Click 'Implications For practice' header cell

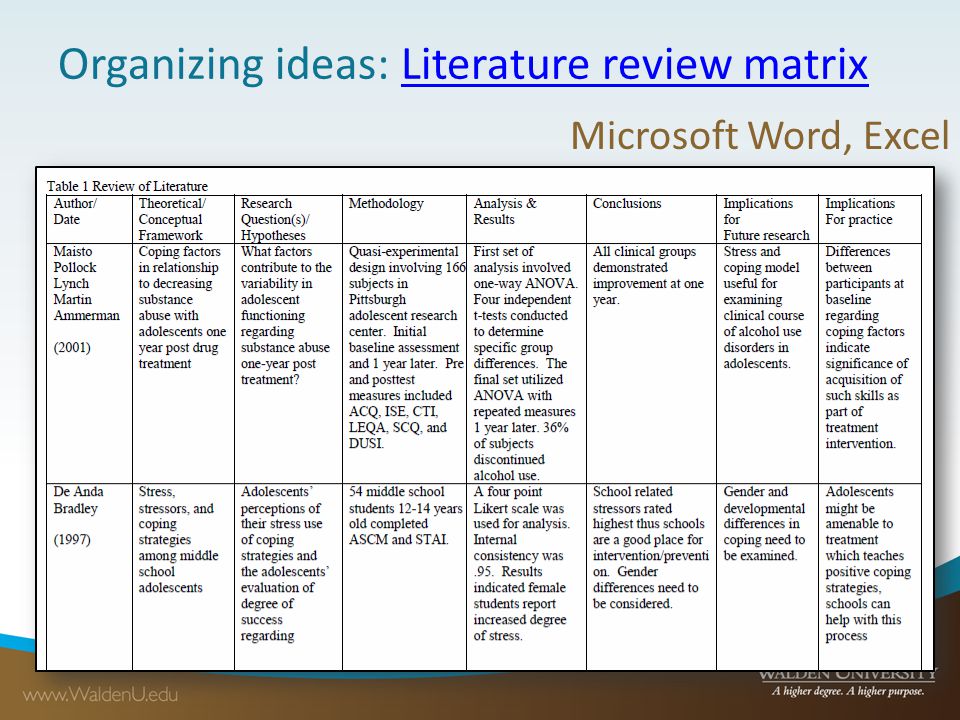coord(869,219)
